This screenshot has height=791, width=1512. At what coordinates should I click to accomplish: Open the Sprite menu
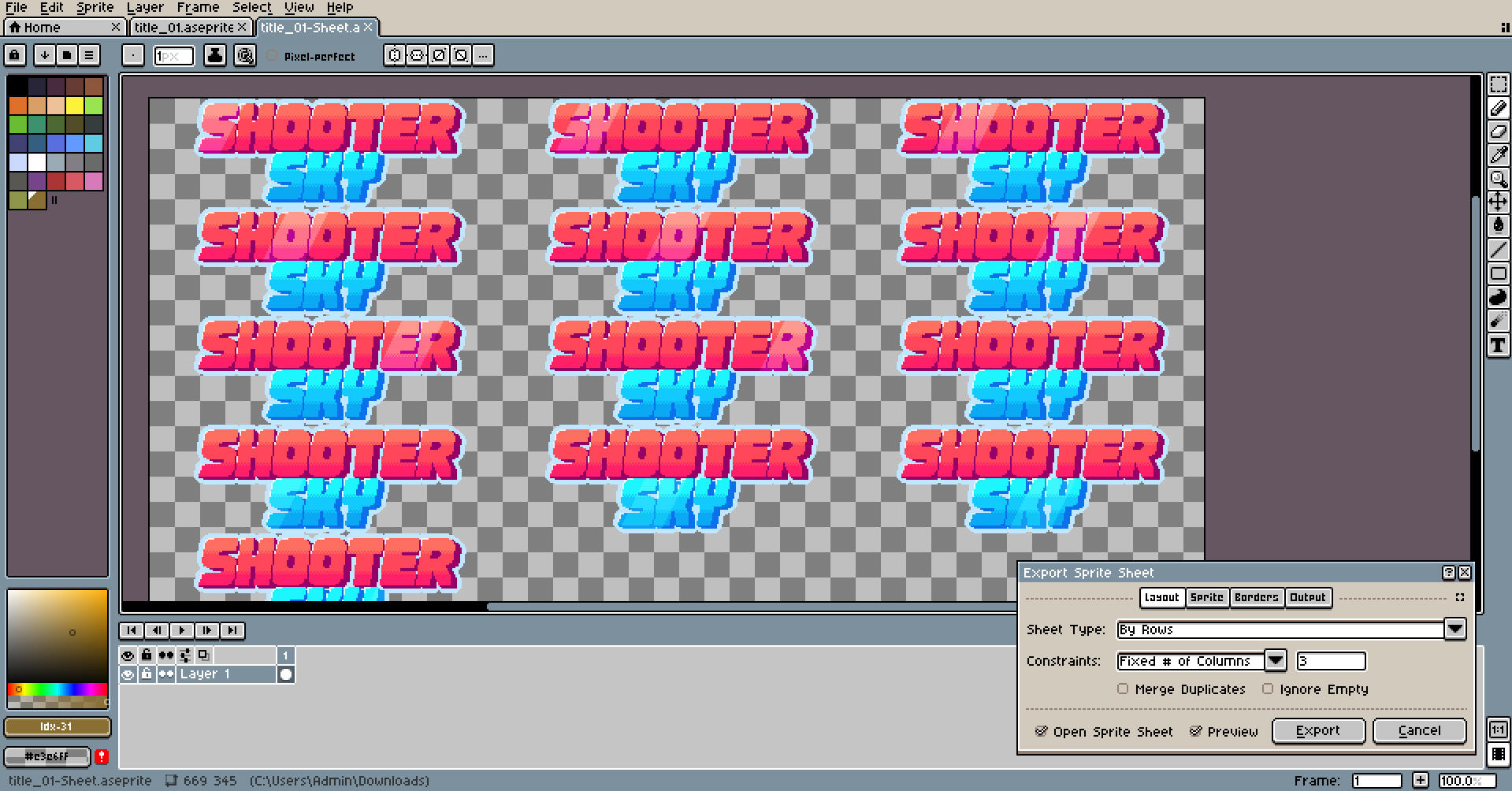pos(95,7)
